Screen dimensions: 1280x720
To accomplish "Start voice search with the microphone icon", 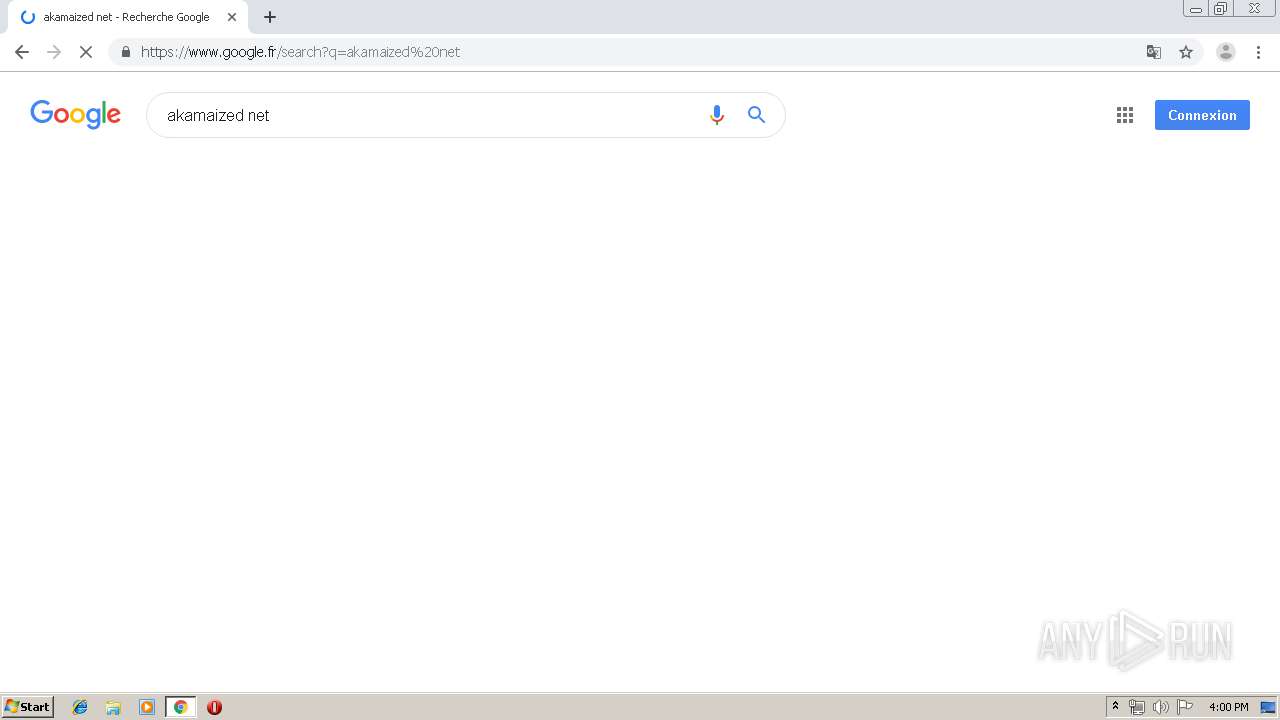I will coord(716,115).
